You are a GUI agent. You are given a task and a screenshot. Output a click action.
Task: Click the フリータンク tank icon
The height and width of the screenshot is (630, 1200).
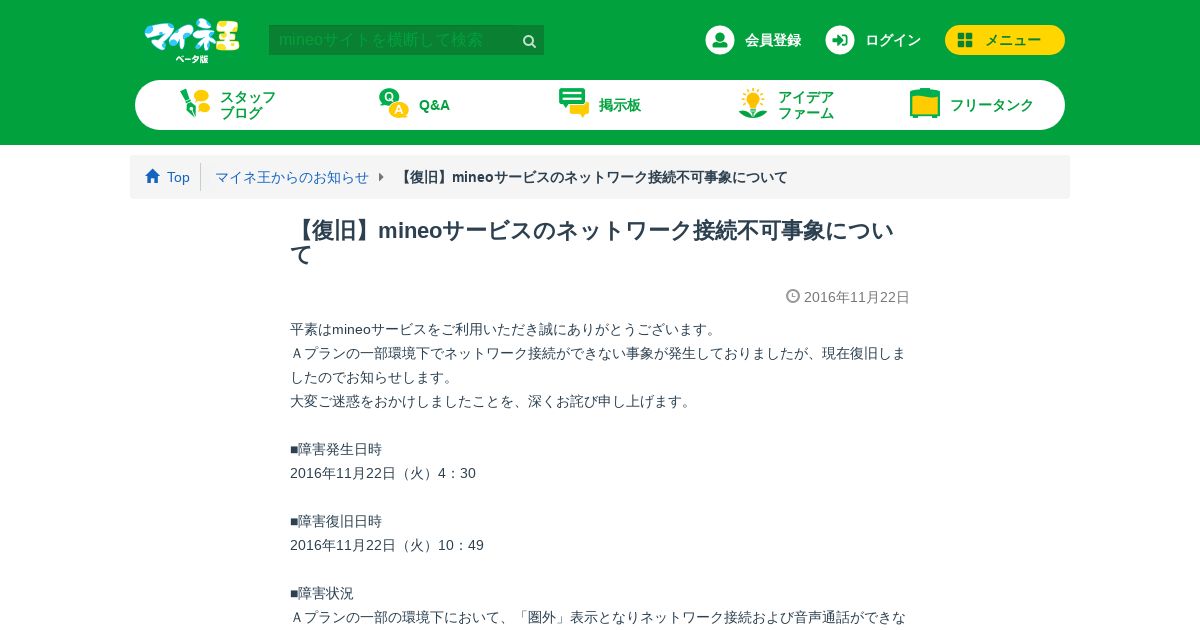925,103
